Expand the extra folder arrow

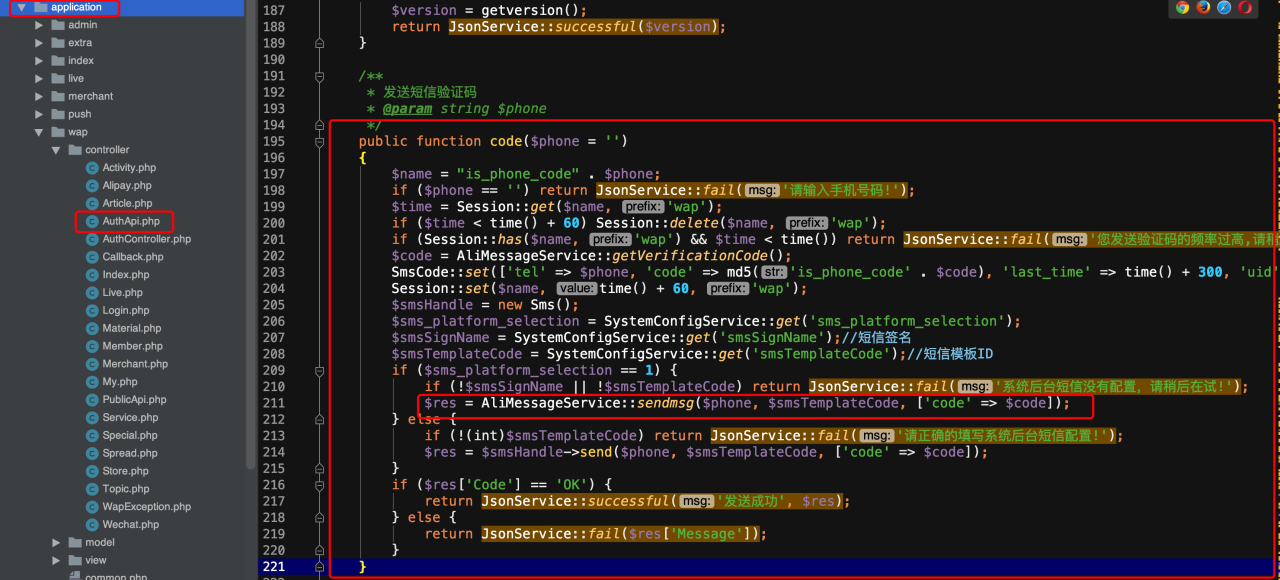39,43
